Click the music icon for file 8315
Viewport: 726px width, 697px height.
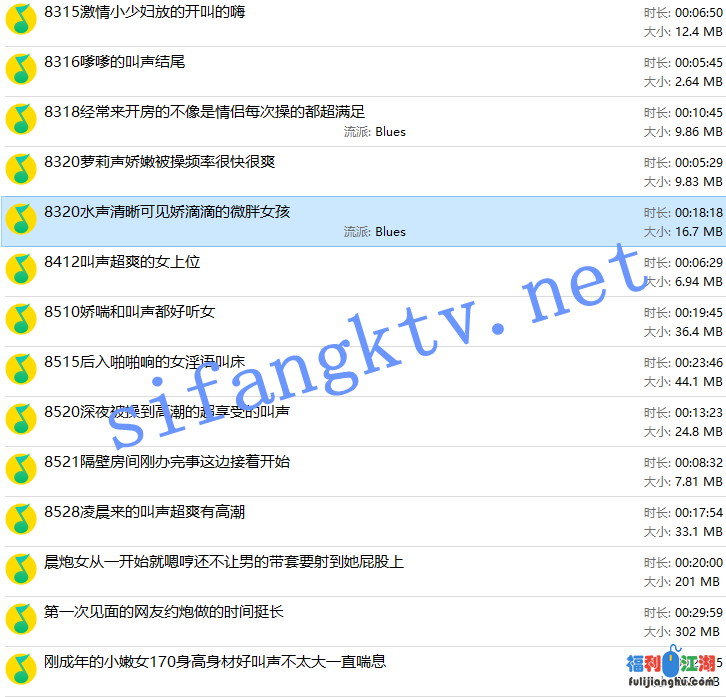[21, 20]
